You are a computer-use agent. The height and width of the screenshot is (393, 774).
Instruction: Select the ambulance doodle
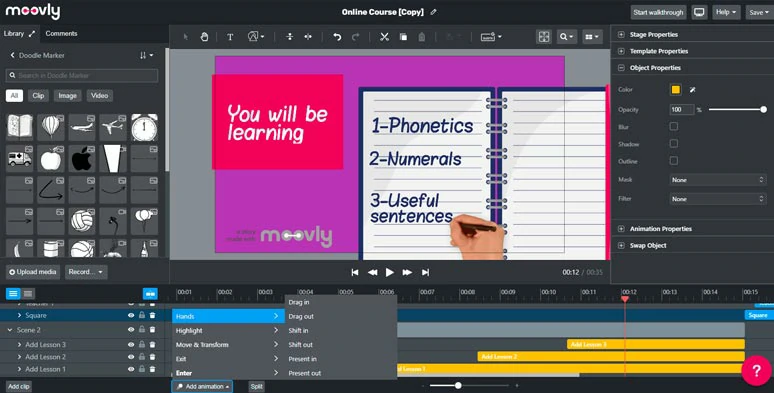point(20,158)
